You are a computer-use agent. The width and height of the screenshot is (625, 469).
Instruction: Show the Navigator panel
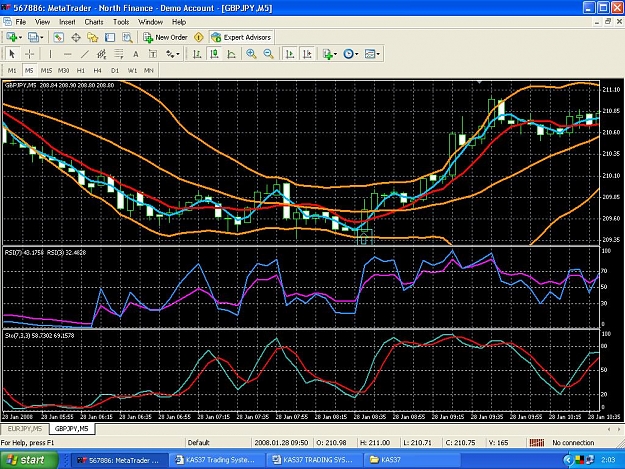coord(93,37)
